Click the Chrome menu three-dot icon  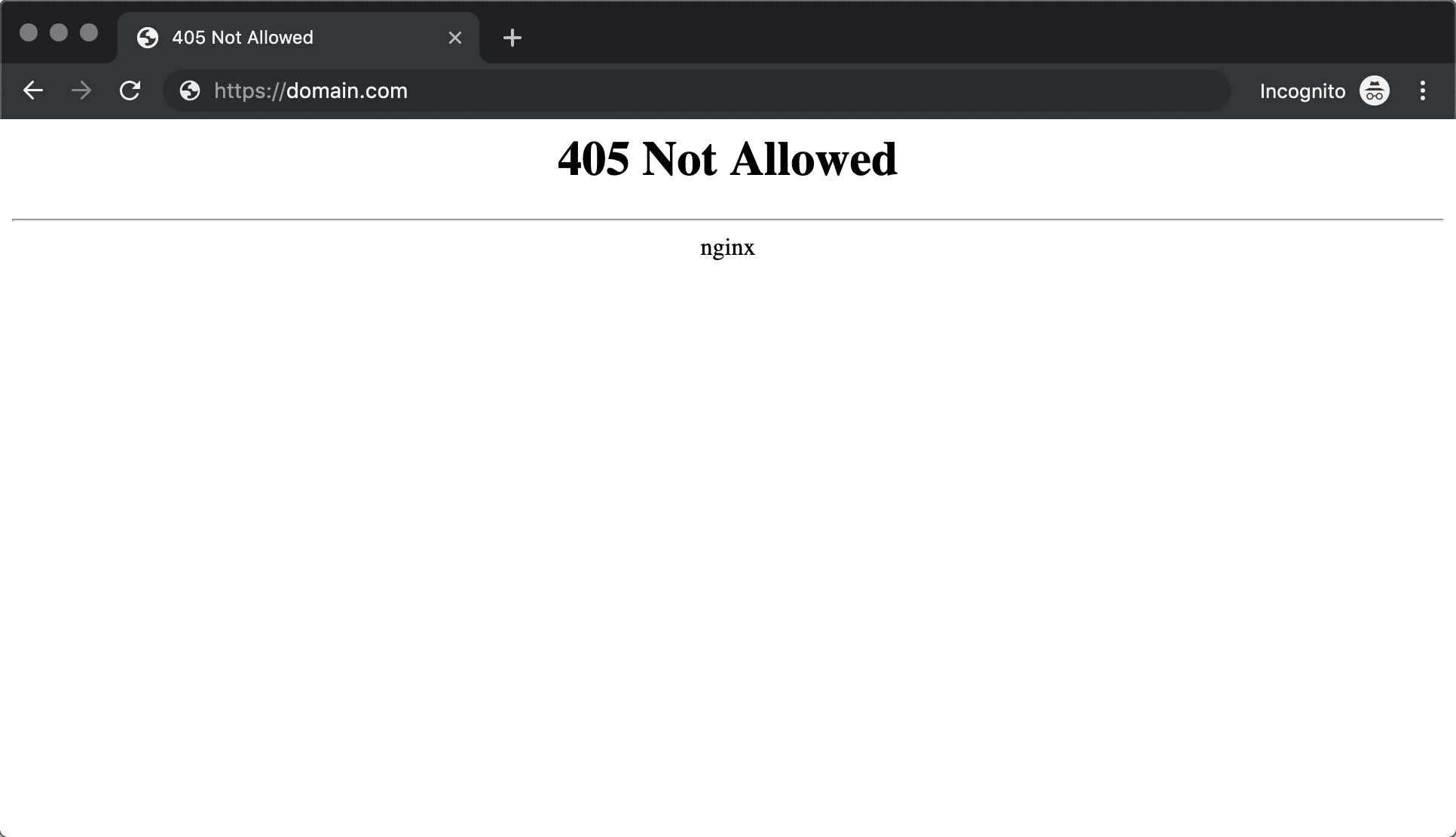point(1423,91)
